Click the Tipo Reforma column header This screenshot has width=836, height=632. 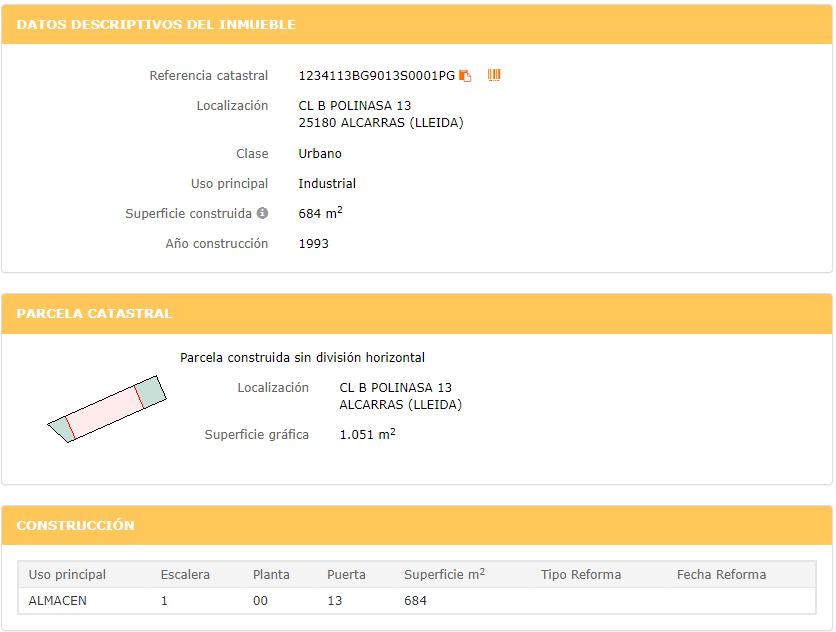point(581,575)
